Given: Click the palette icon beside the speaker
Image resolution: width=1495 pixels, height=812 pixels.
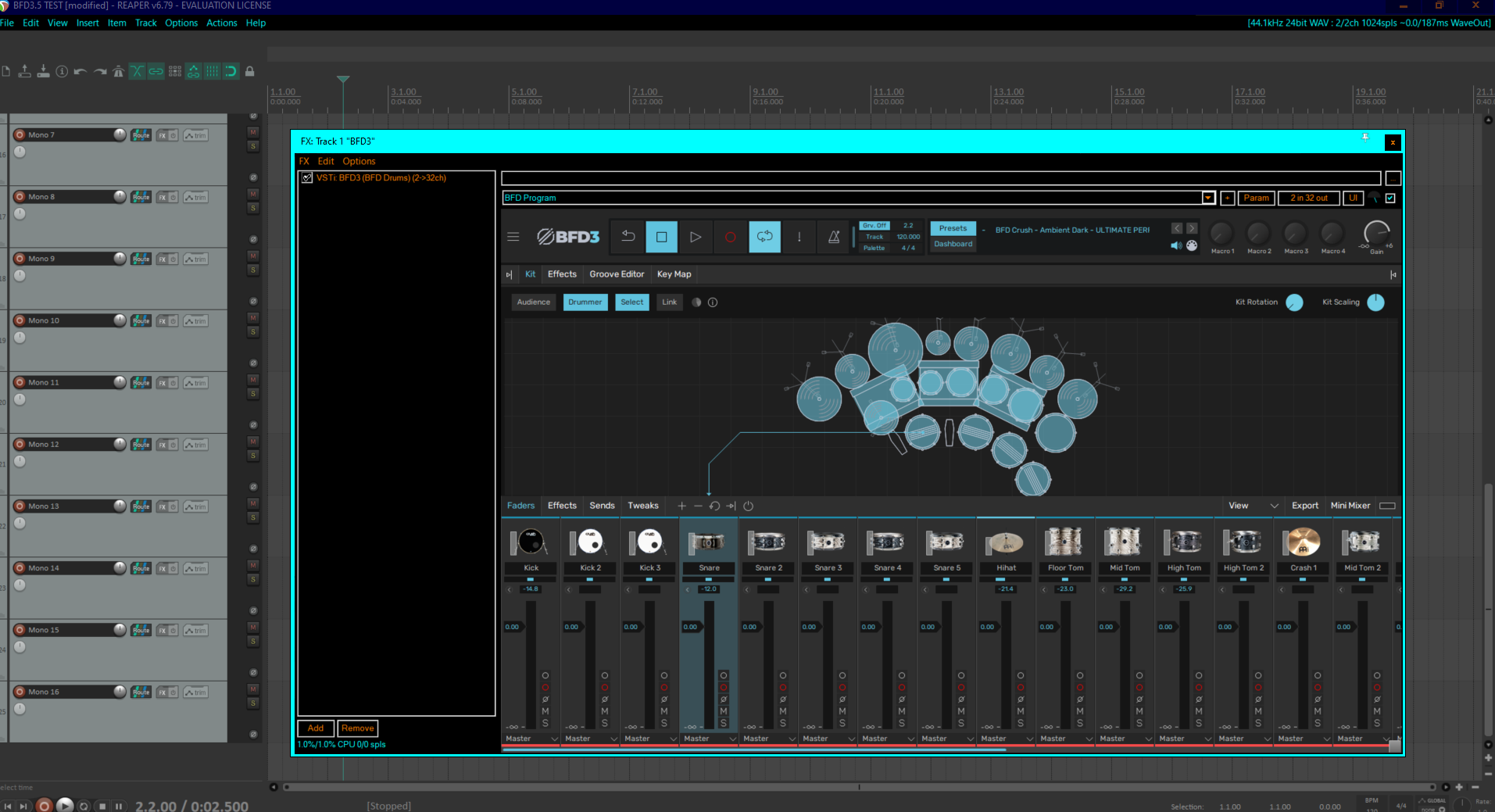Looking at the screenshot, I should tap(1192, 245).
